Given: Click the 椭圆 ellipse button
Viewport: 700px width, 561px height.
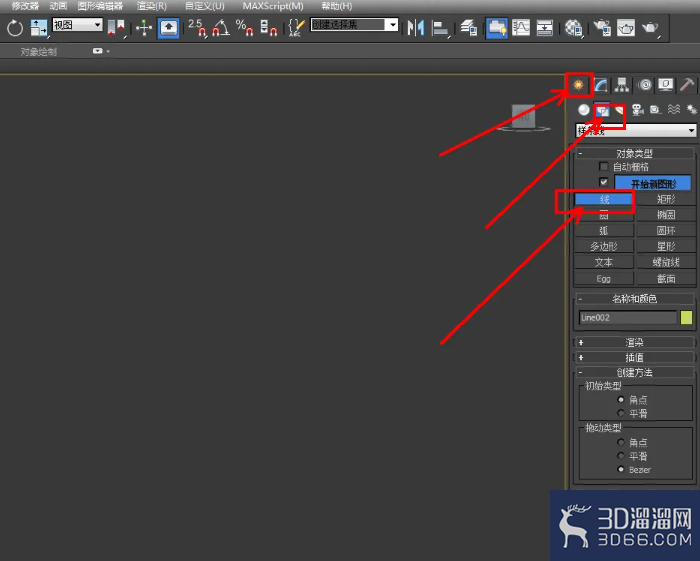Looking at the screenshot, I should point(666,215).
